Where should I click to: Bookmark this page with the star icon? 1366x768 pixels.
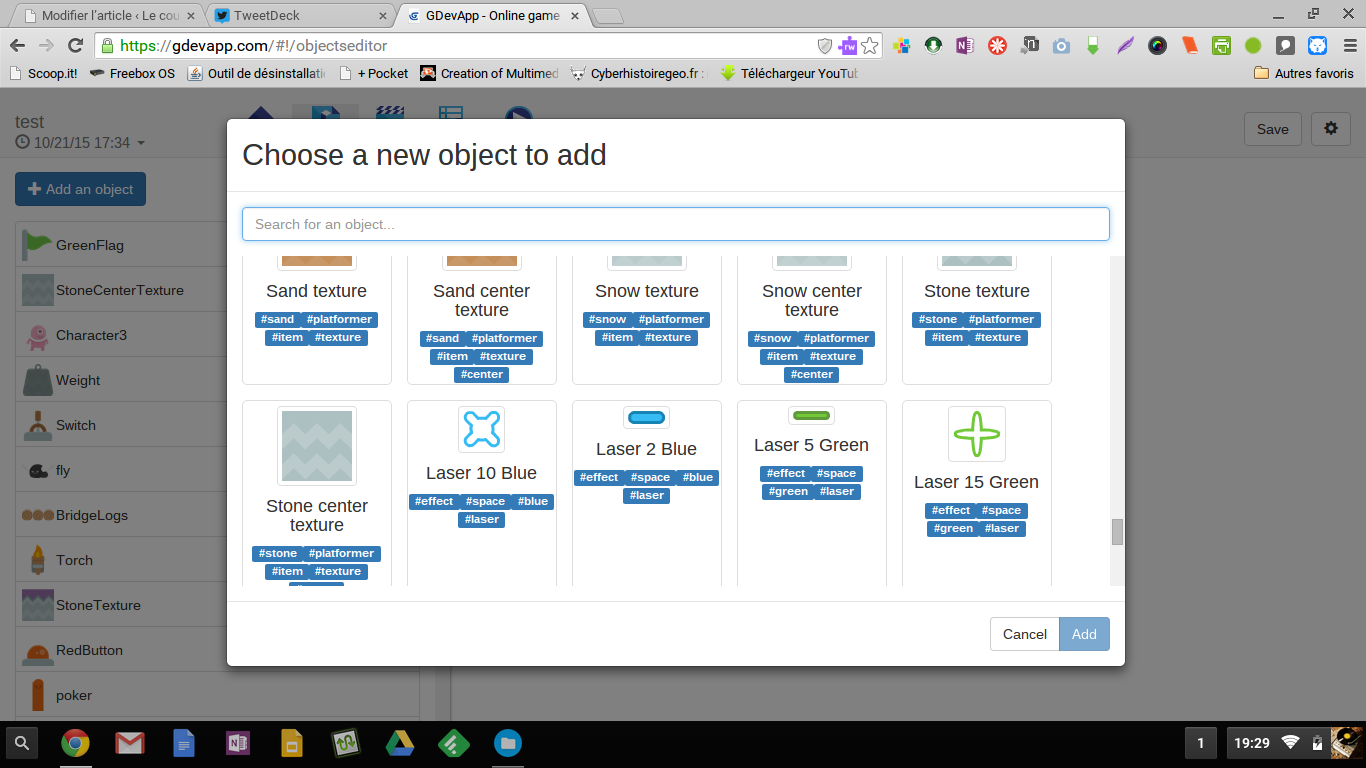(870, 45)
